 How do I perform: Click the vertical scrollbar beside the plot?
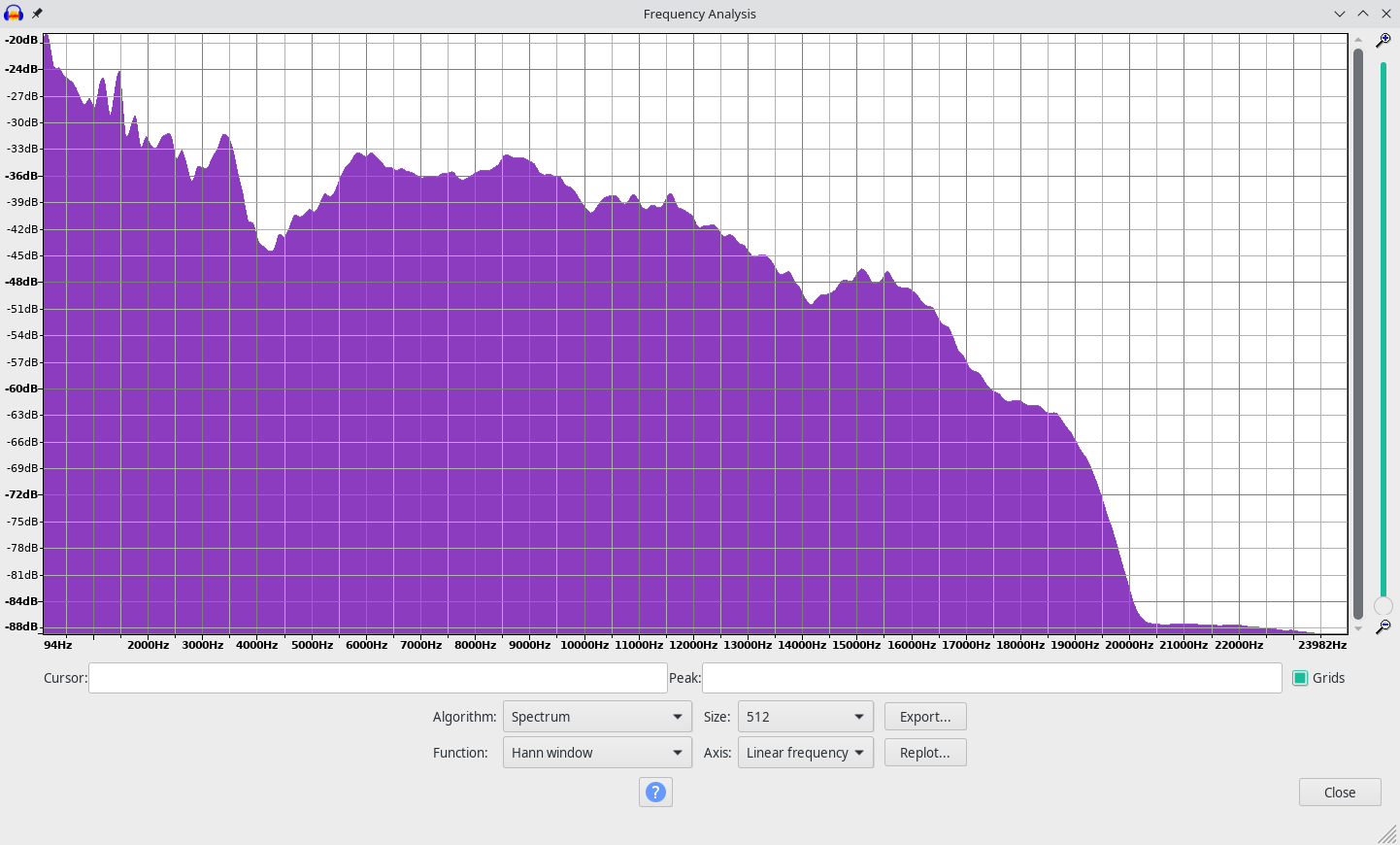click(x=1358, y=333)
